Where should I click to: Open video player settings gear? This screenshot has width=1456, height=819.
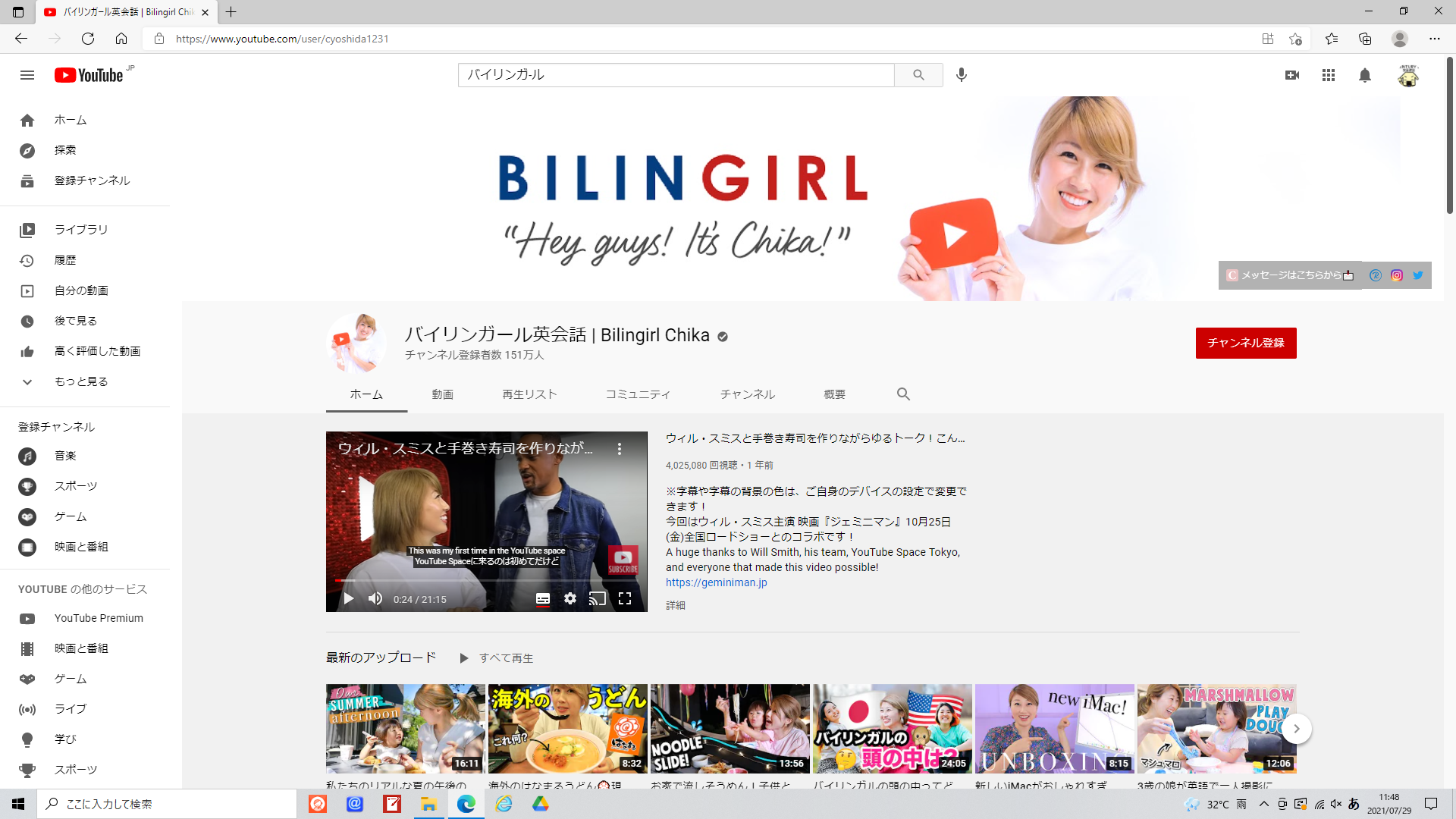[570, 599]
